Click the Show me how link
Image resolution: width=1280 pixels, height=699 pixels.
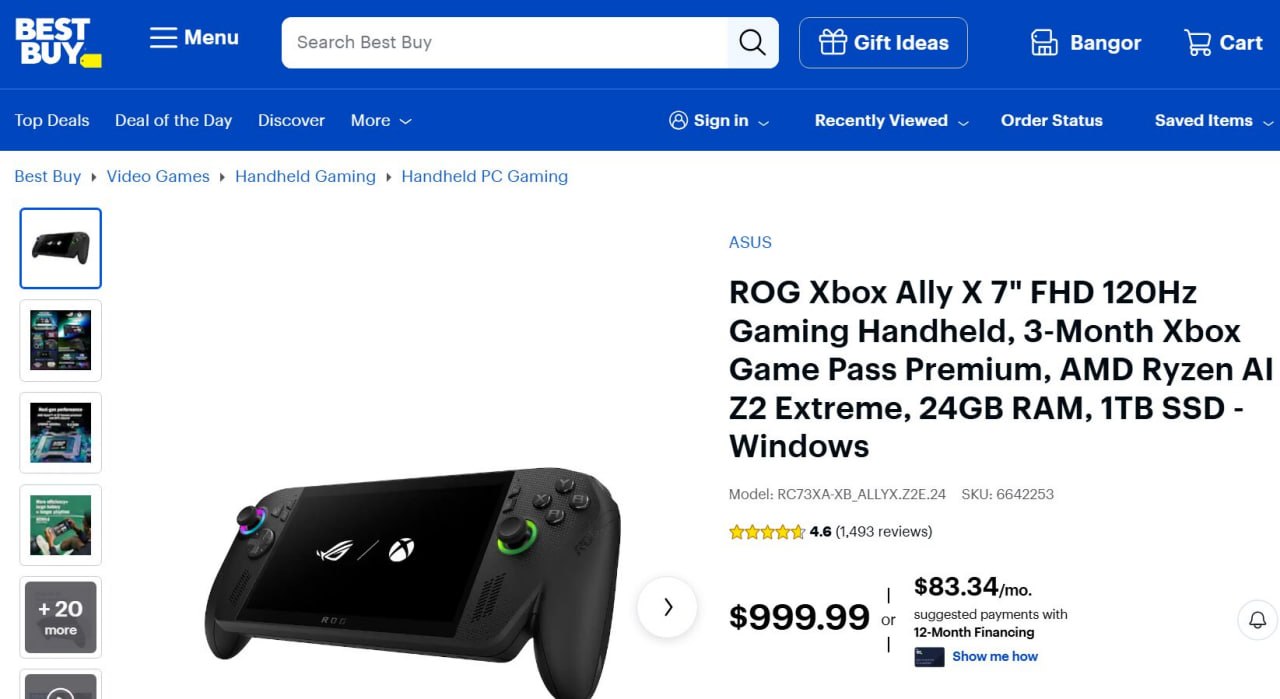[x=997, y=657]
